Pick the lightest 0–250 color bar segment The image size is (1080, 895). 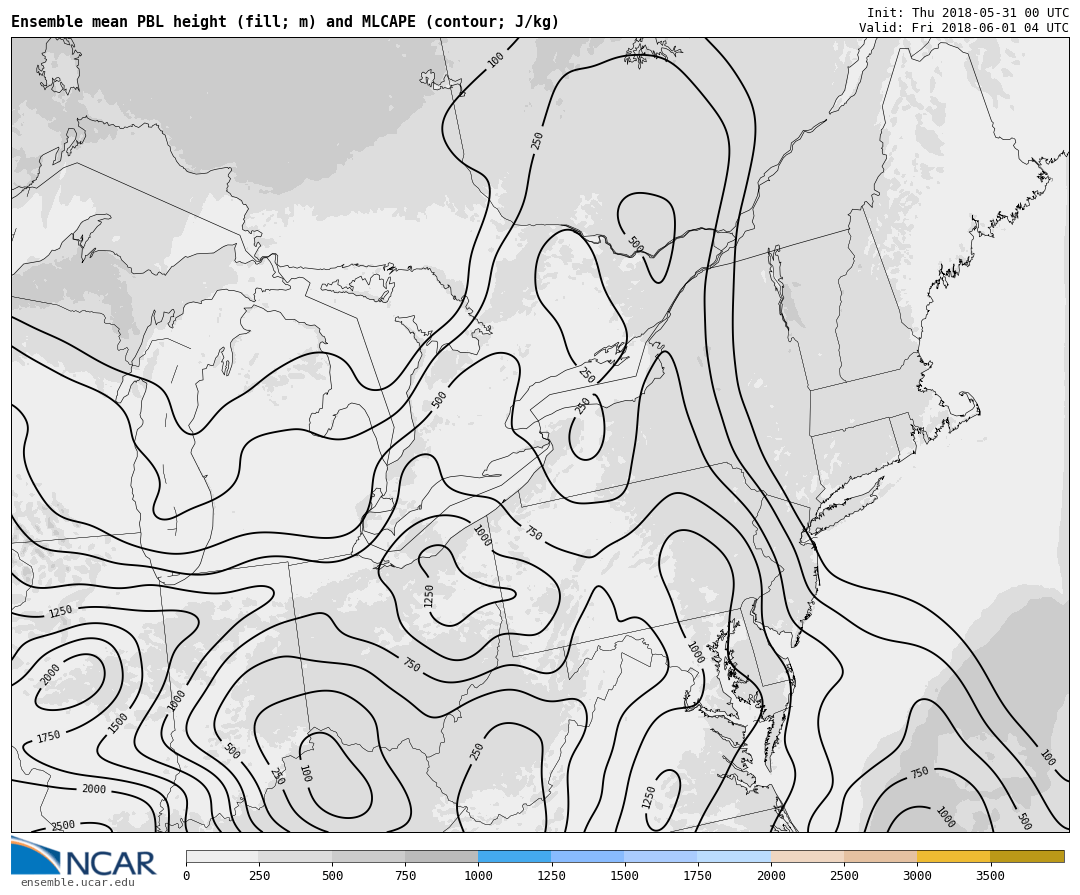tap(222, 856)
